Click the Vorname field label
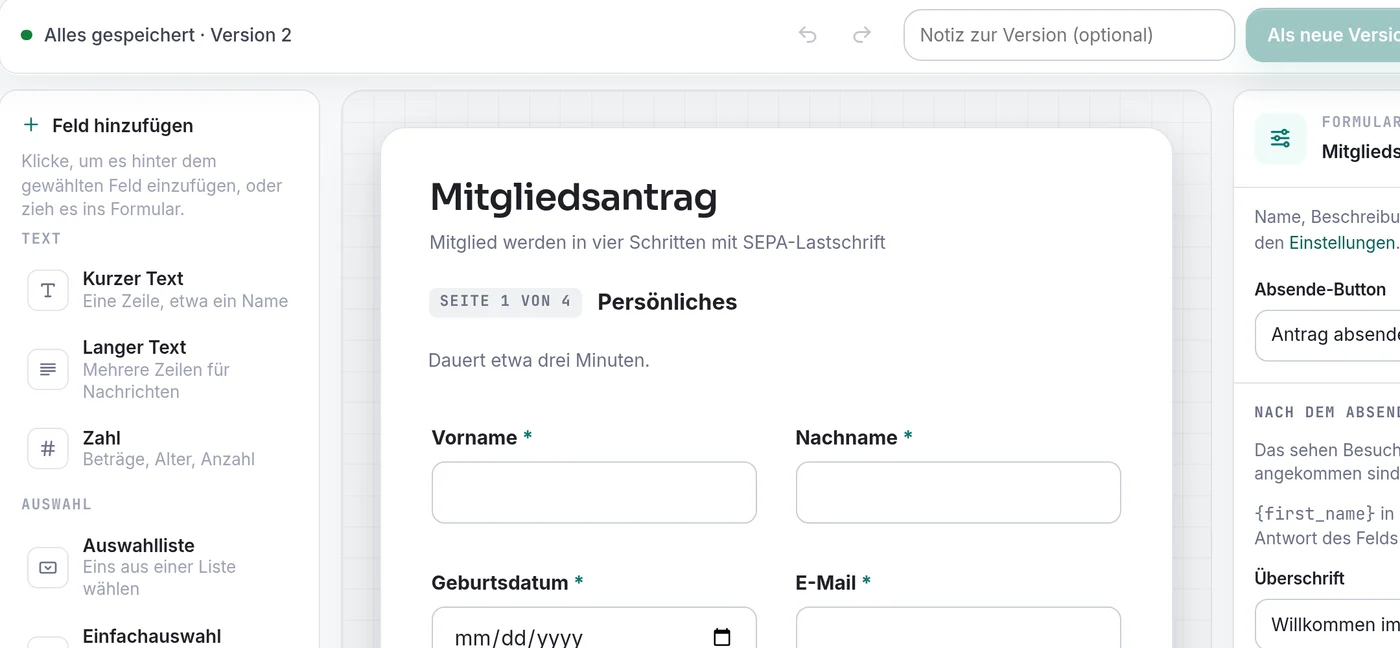This screenshot has width=1400, height=648. 474,437
